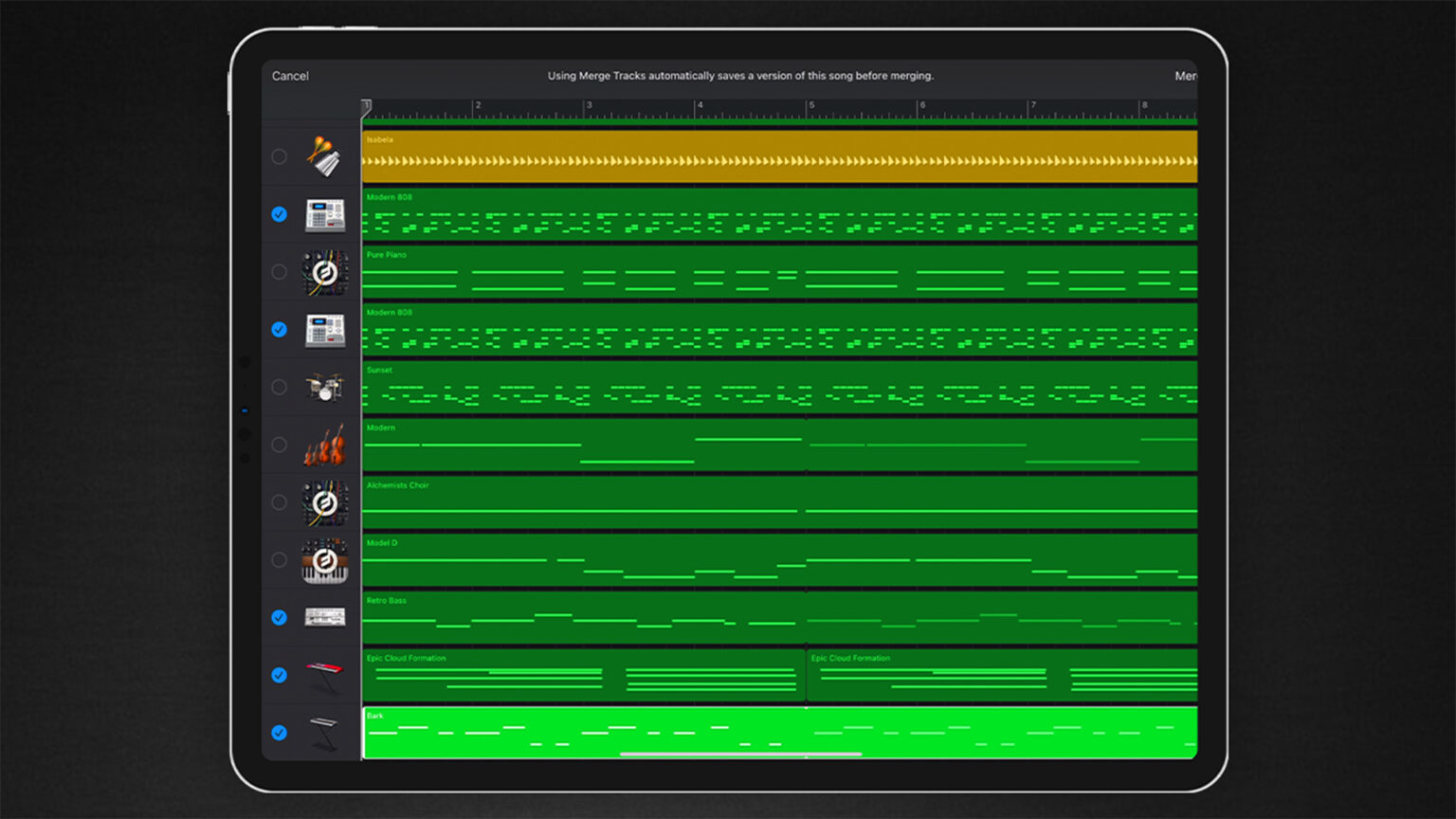The width and height of the screenshot is (1456, 819).
Task: Select the Alchemists Choir track checkbox
Action: [x=279, y=502]
